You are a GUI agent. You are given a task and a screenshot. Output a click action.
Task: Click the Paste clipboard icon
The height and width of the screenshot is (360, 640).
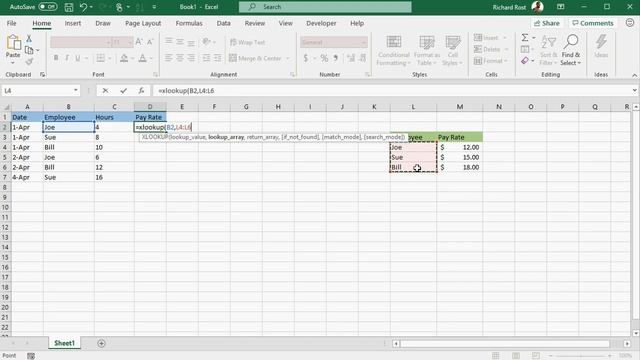pos(13,42)
